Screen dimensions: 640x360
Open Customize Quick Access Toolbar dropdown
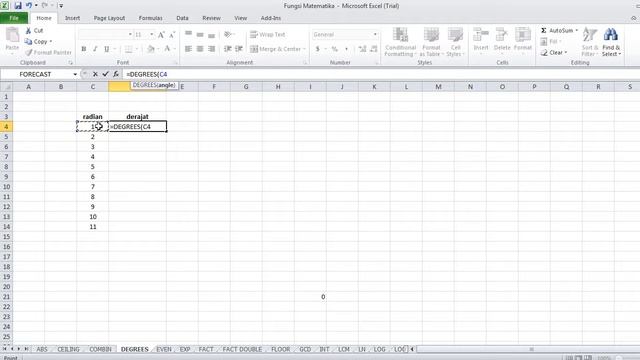pos(61,6)
